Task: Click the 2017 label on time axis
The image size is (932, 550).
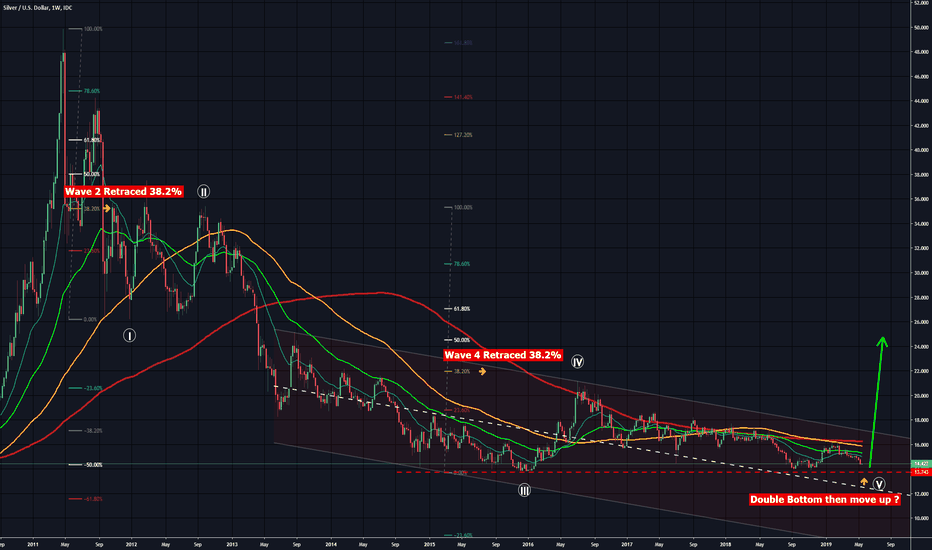Action: click(626, 544)
